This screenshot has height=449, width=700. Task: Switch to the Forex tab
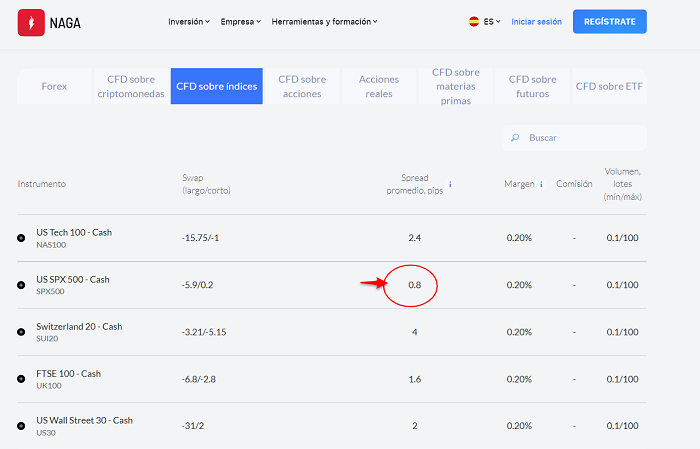(x=54, y=86)
